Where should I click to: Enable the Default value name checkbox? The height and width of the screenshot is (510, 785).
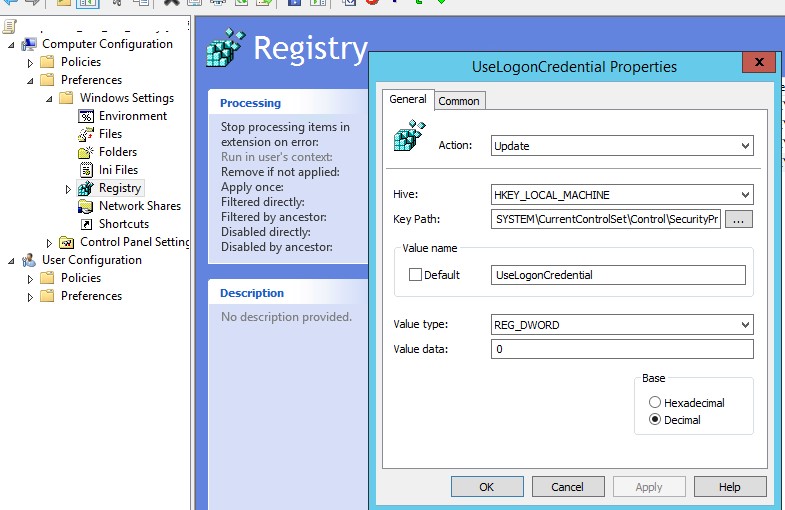point(415,275)
